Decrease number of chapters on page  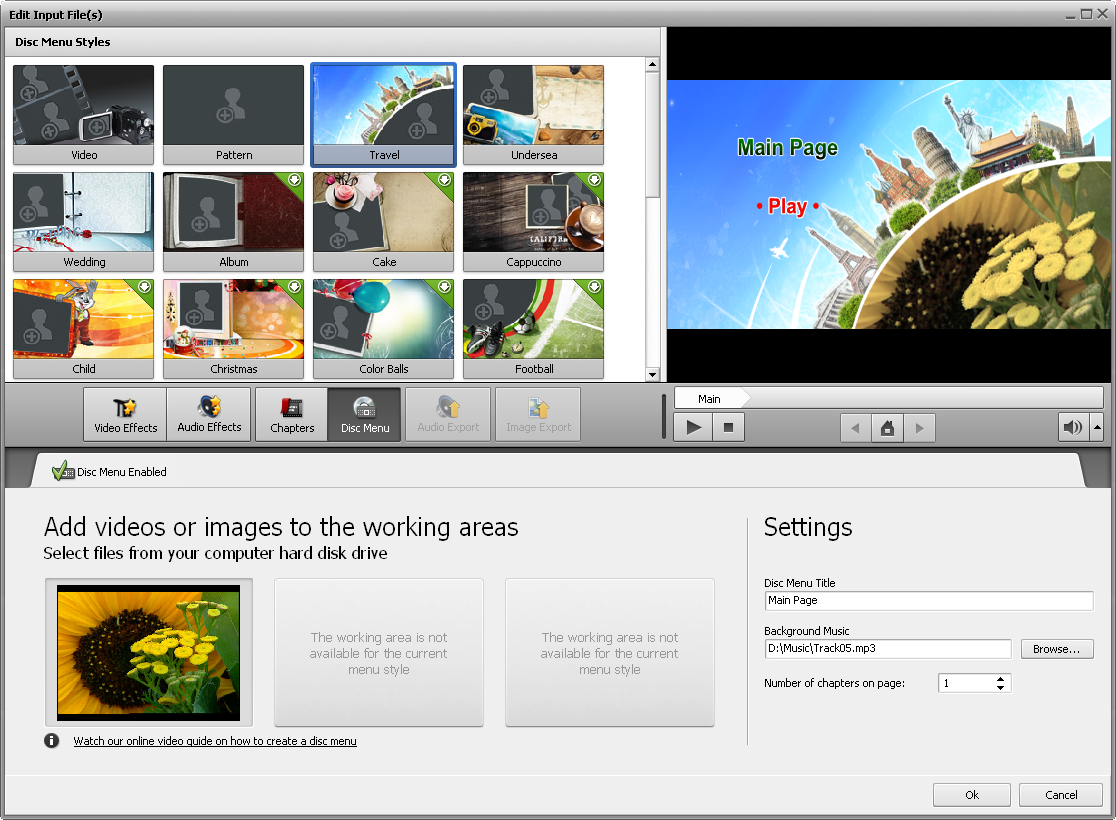pos(1000,688)
